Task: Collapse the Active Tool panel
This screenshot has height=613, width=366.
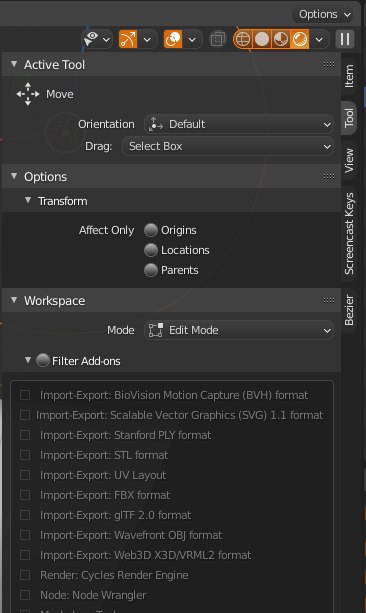Action: click(14, 64)
